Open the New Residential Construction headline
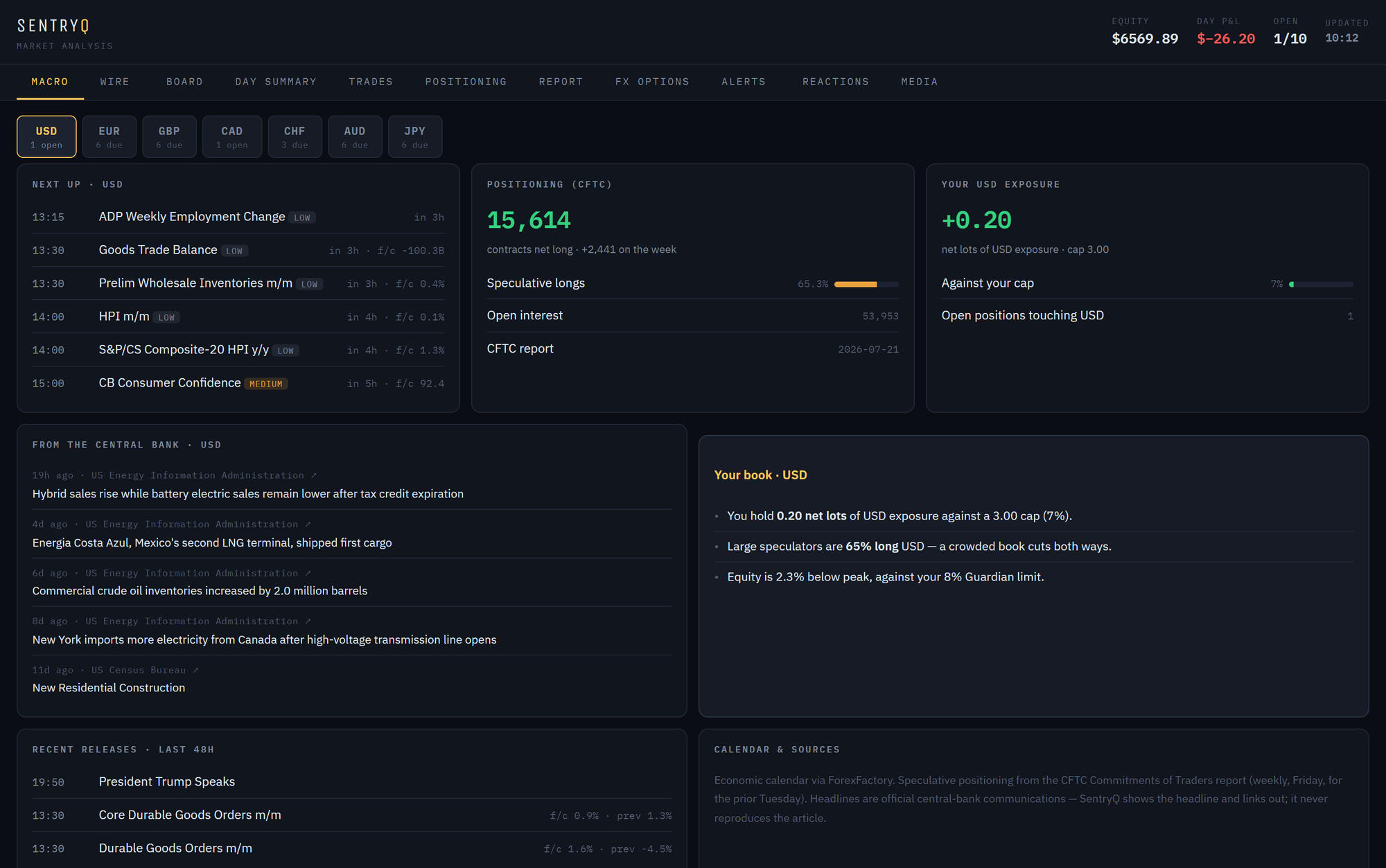This screenshot has width=1386, height=868. [109, 688]
